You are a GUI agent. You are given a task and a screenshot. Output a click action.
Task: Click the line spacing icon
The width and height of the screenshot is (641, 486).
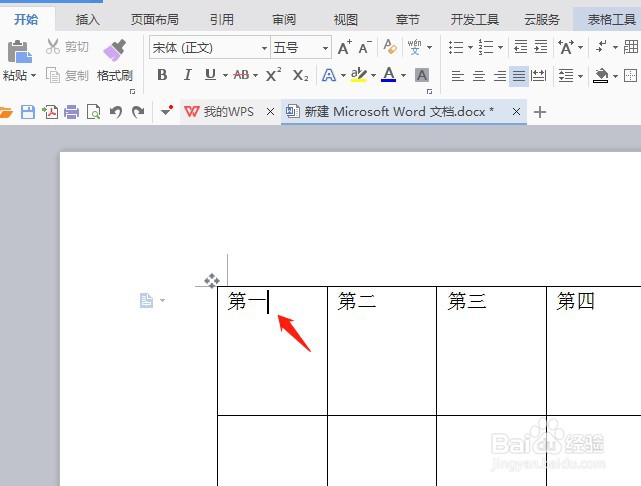point(566,76)
